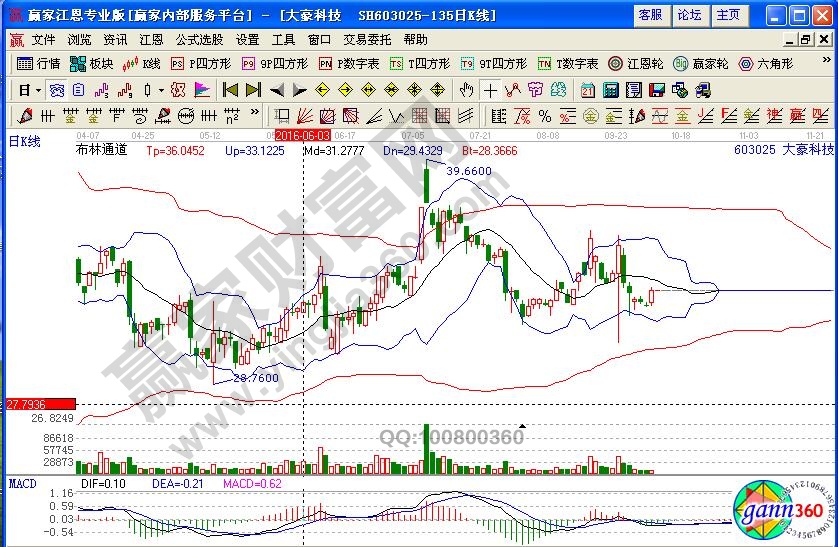This screenshot has width=838, height=547.
Task: Open the 公式选股 menu
Action: click(199, 40)
